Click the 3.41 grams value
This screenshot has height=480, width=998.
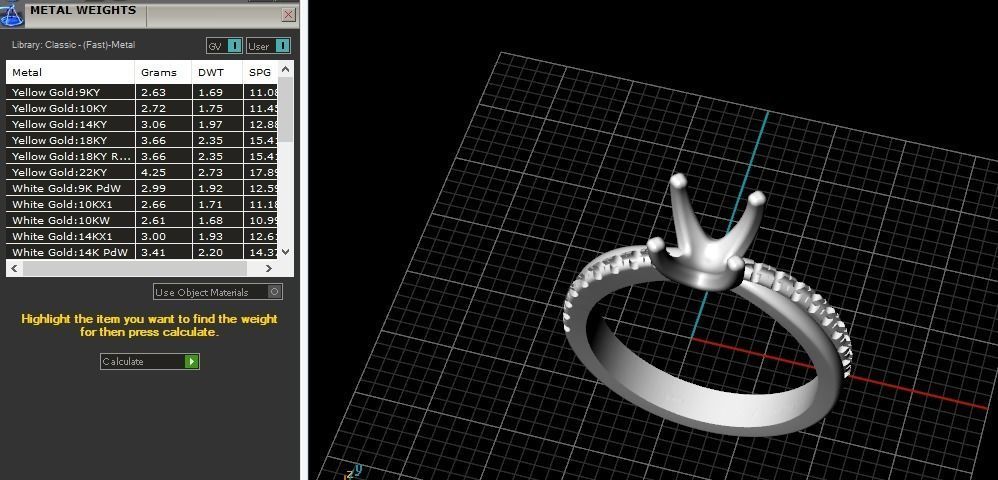[x=153, y=252]
